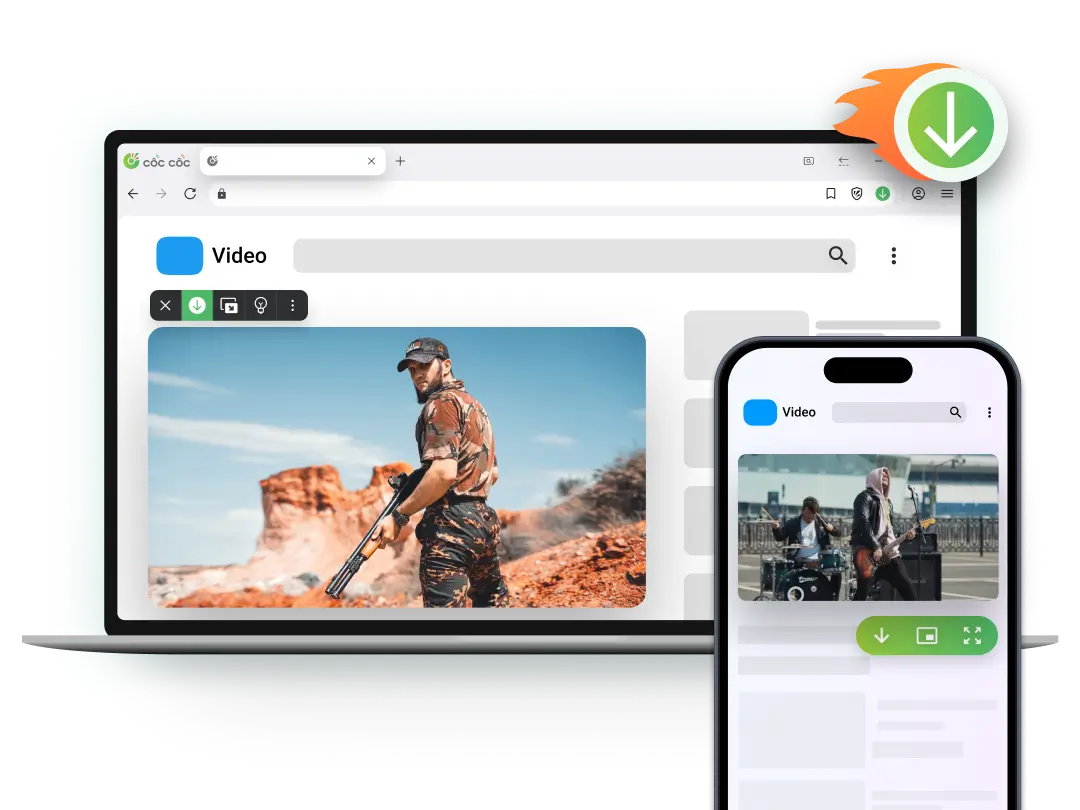Click the AdBlock shield icon in the browser bar
This screenshot has width=1080, height=810.
pos(856,193)
